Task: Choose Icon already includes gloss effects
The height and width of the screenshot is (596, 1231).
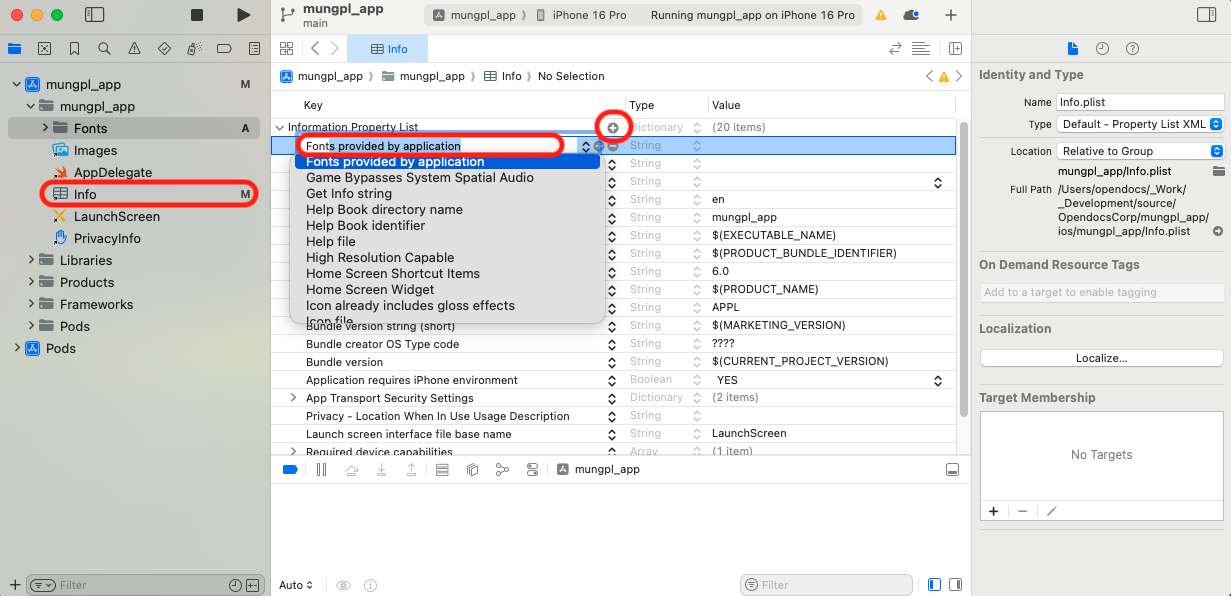Action: pos(410,306)
